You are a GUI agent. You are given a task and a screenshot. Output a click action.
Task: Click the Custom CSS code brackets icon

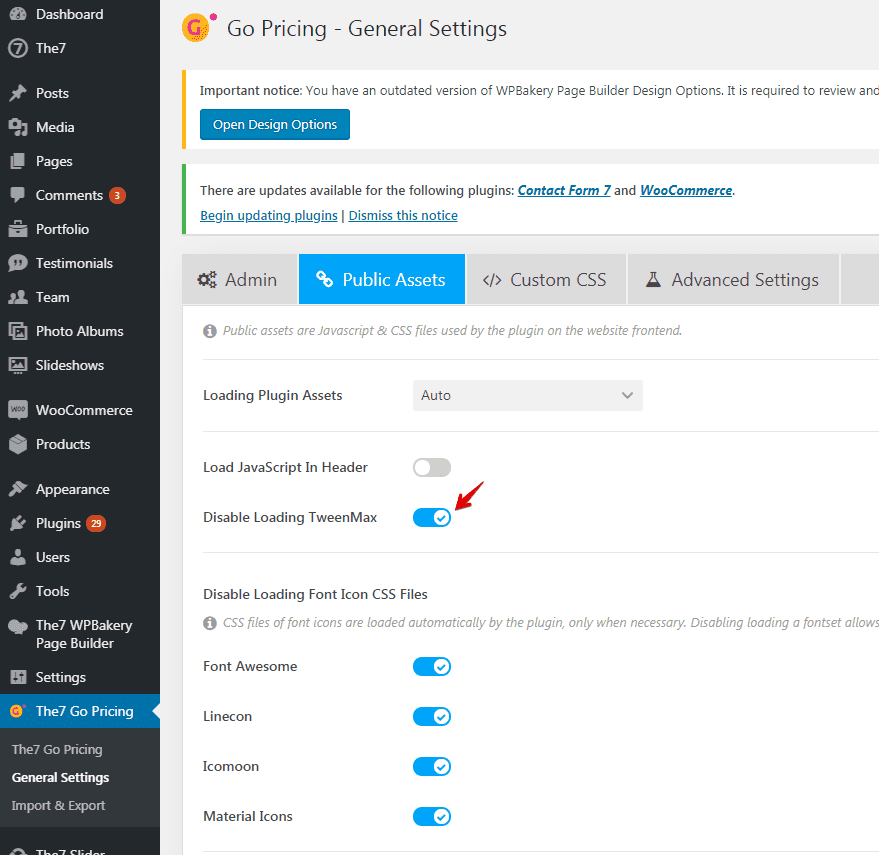pyautogui.click(x=492, y=280)
